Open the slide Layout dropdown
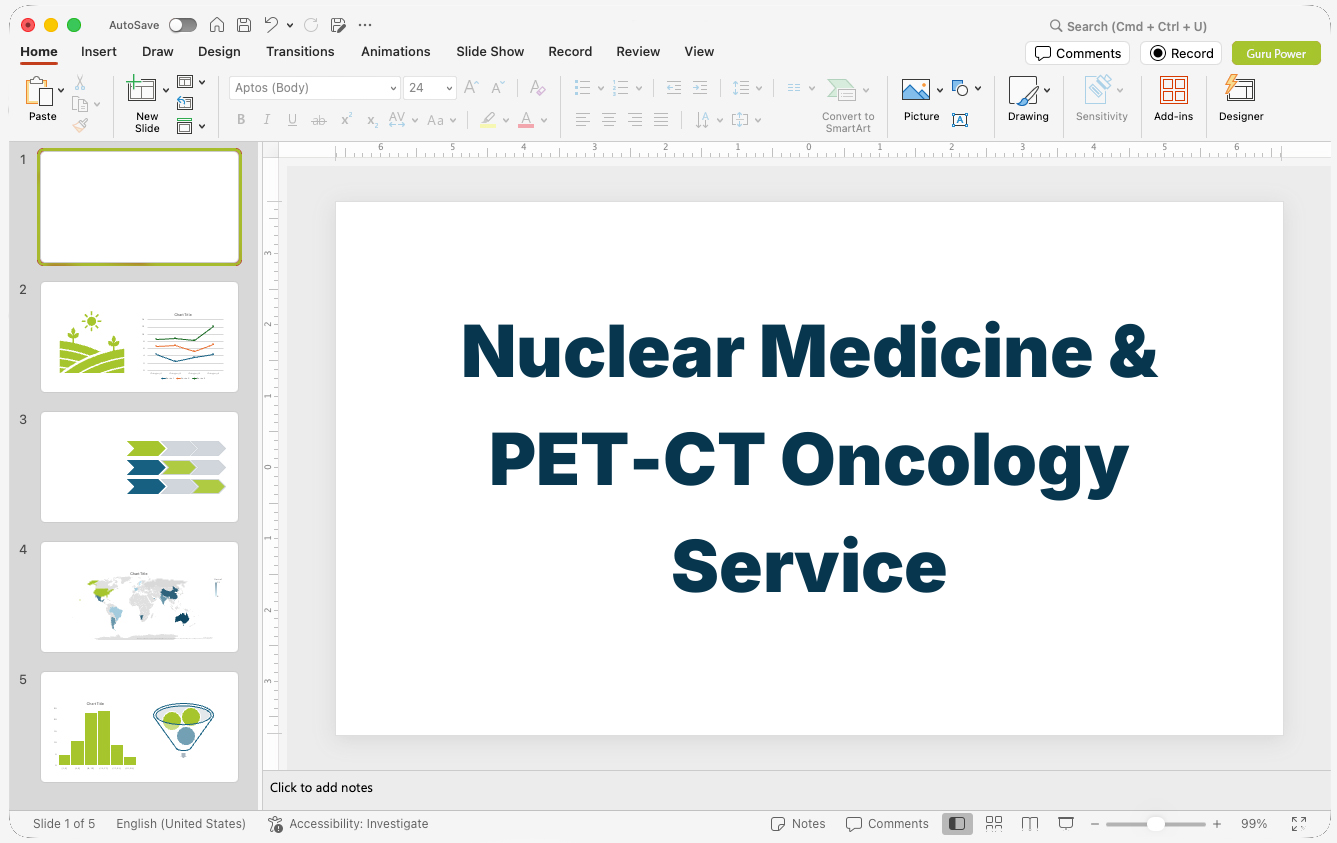This screenshot has height=843, width=1337. [x=191, y=82]
